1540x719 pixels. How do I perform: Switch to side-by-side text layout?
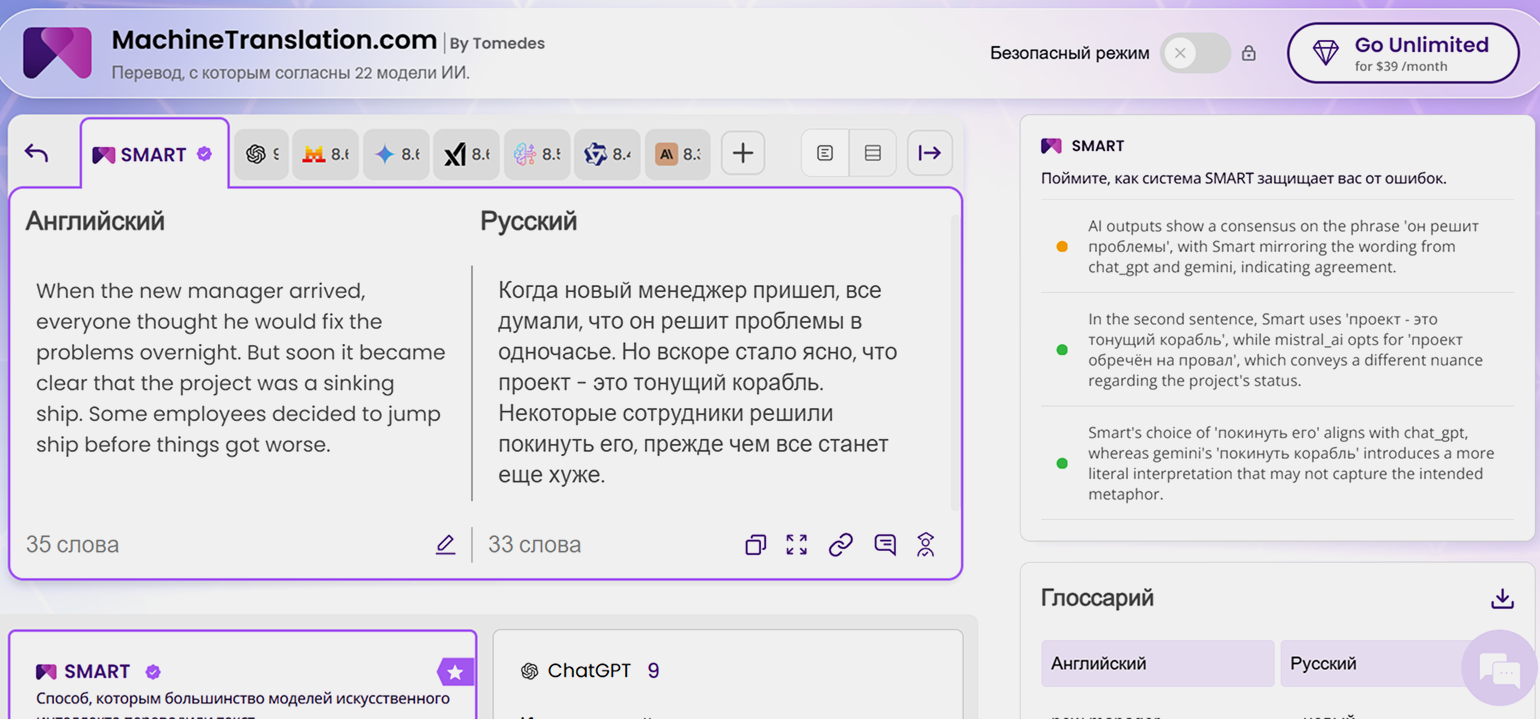coord(825,153)
